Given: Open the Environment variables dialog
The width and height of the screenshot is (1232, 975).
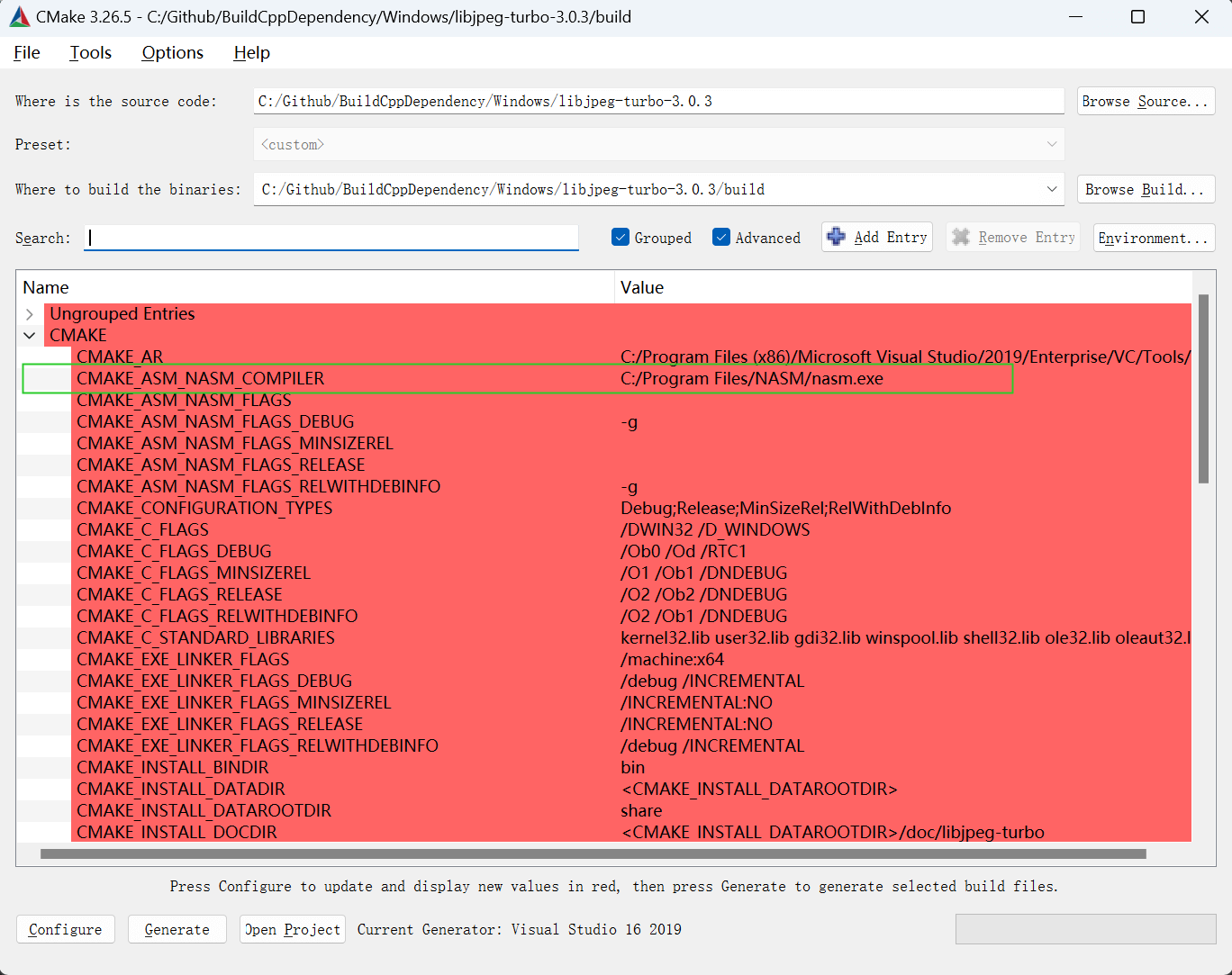Looking at the screenshot, I should pos(1154,237).
